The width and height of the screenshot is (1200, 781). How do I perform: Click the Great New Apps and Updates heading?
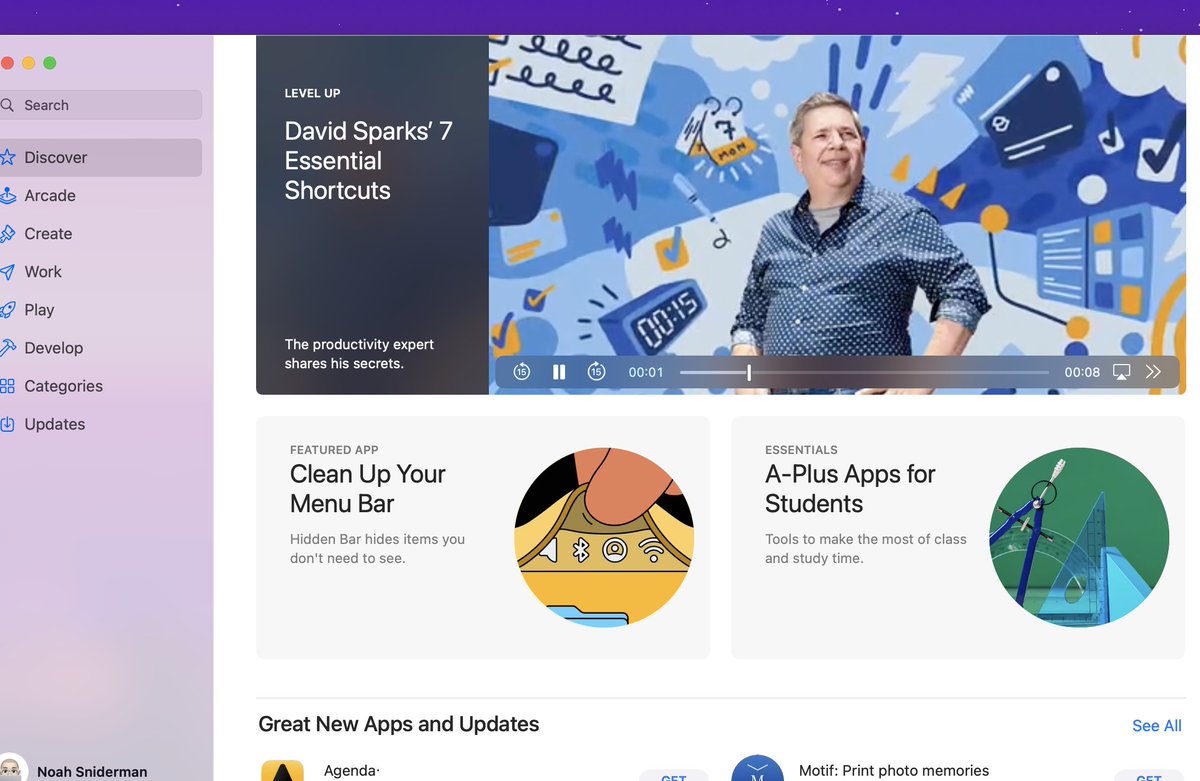click(x=399, y=724)
